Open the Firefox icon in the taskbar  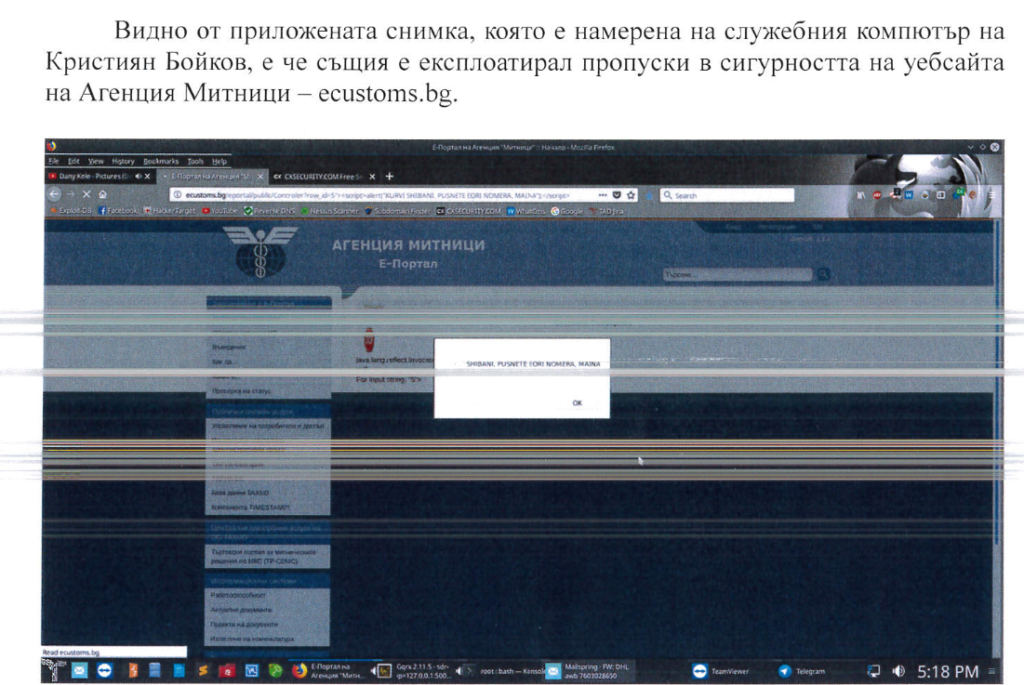coord(299,671)
